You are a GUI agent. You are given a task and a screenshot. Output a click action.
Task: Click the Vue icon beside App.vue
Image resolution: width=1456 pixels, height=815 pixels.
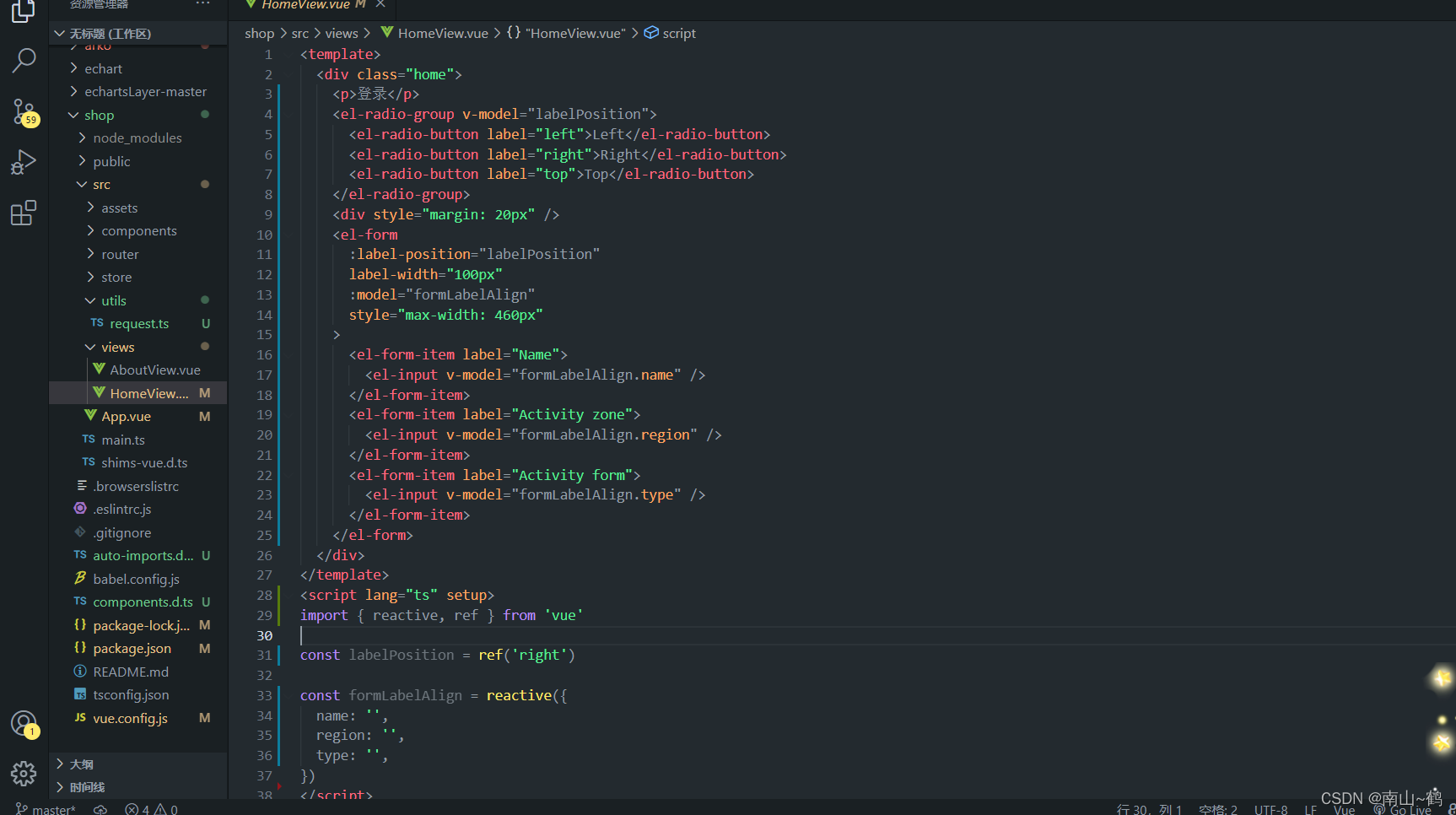click(x=91, y=416)
